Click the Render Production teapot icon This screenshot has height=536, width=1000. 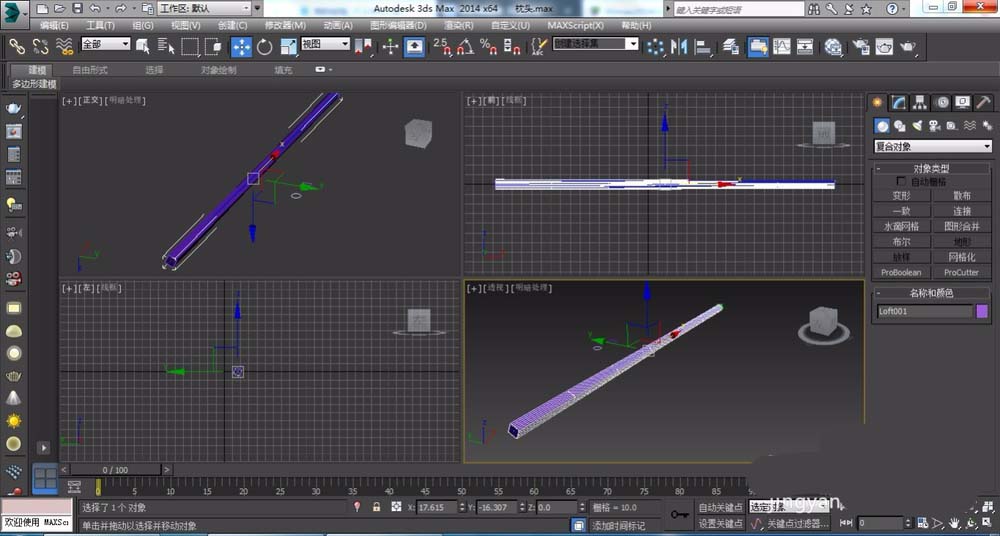click(908, 46)
